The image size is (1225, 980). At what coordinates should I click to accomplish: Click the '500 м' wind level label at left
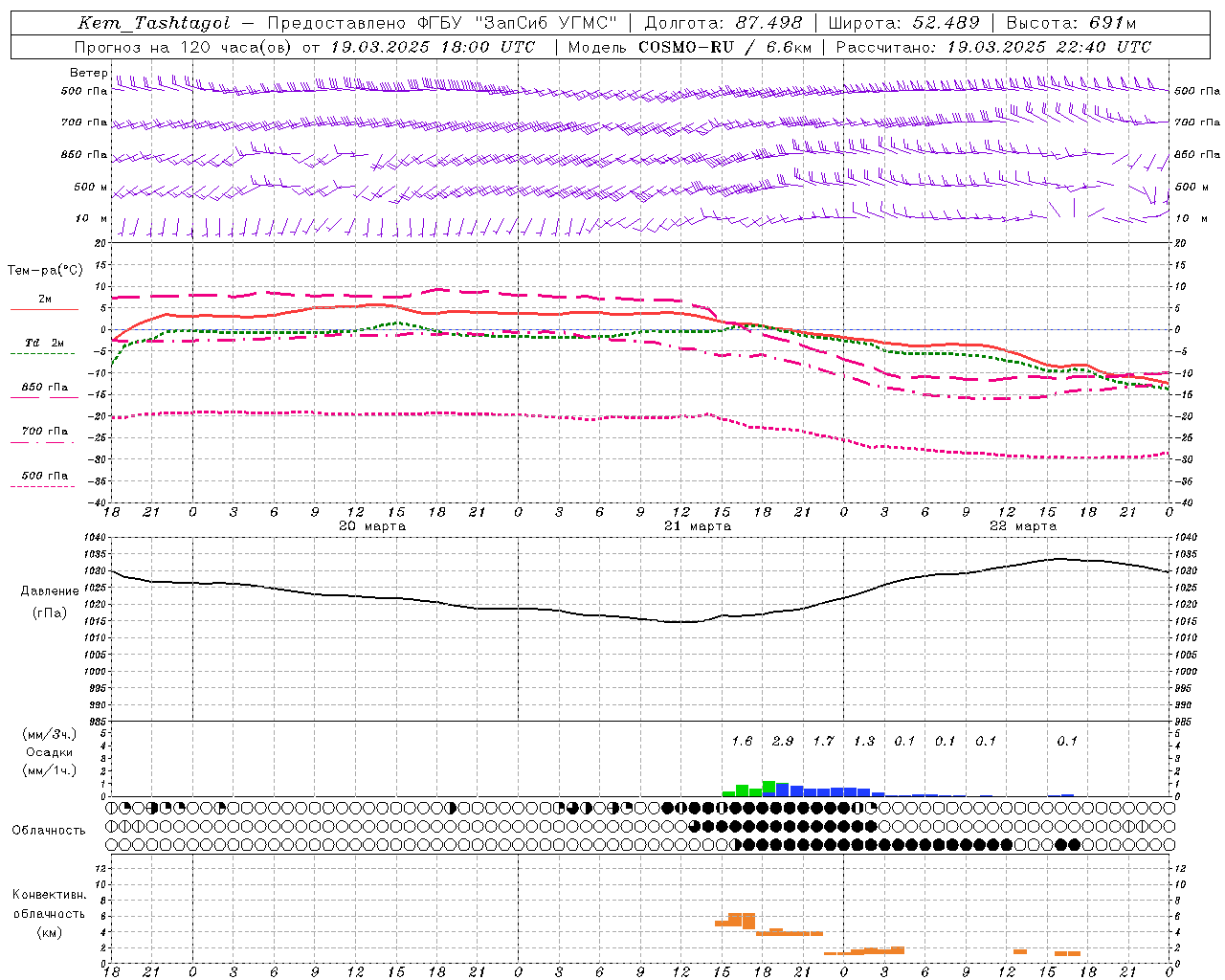tap(91, 187)
